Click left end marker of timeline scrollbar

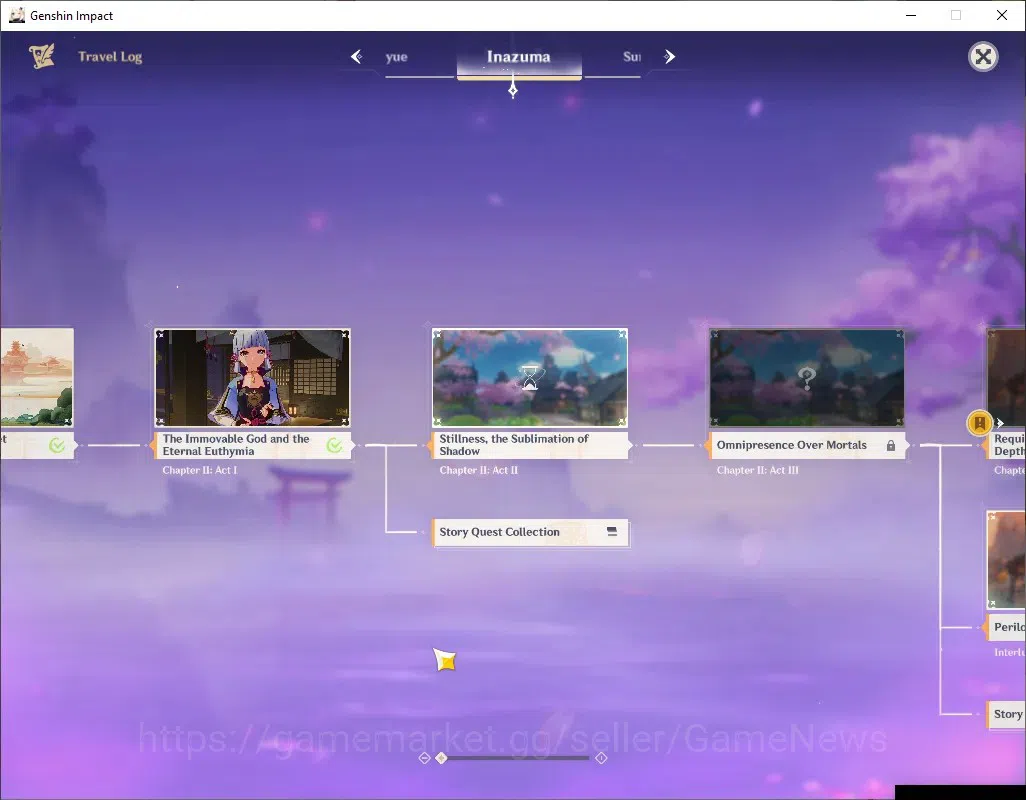[424, 758]
